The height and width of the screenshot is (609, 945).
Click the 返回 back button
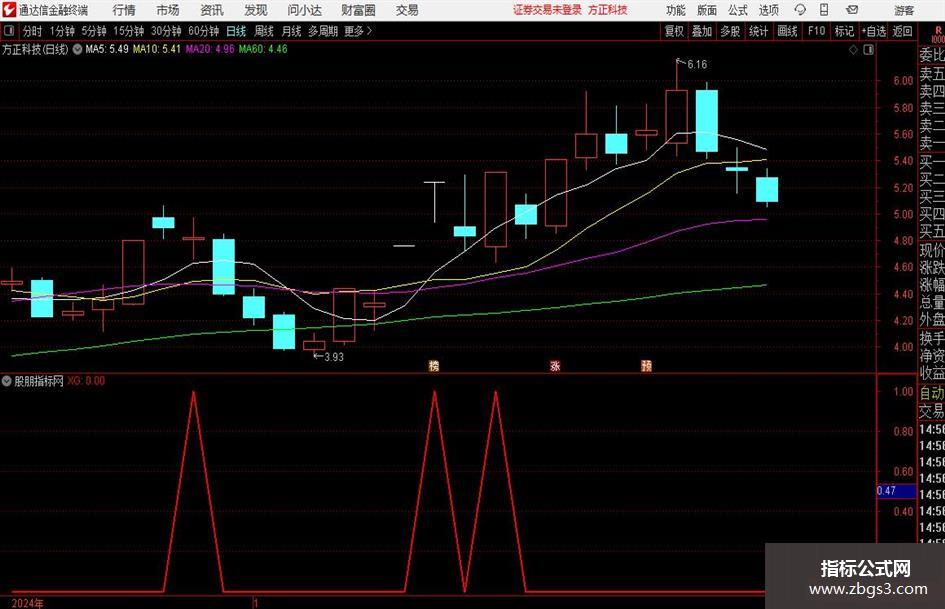(902, 31)
